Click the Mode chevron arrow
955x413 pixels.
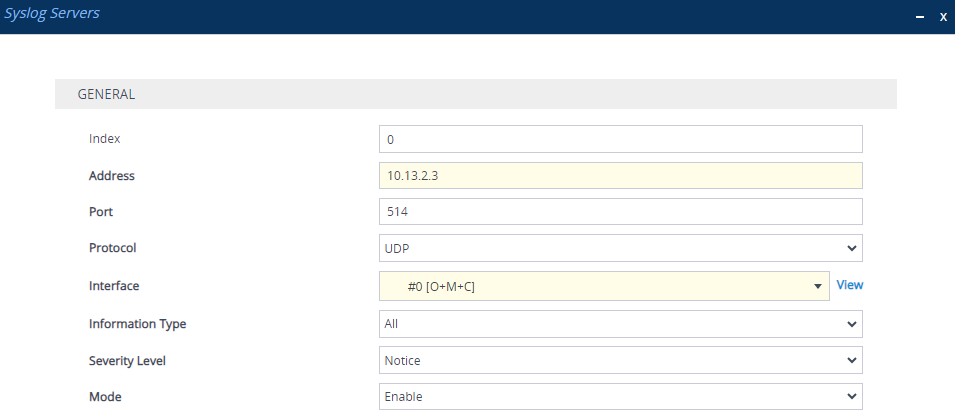852,396
